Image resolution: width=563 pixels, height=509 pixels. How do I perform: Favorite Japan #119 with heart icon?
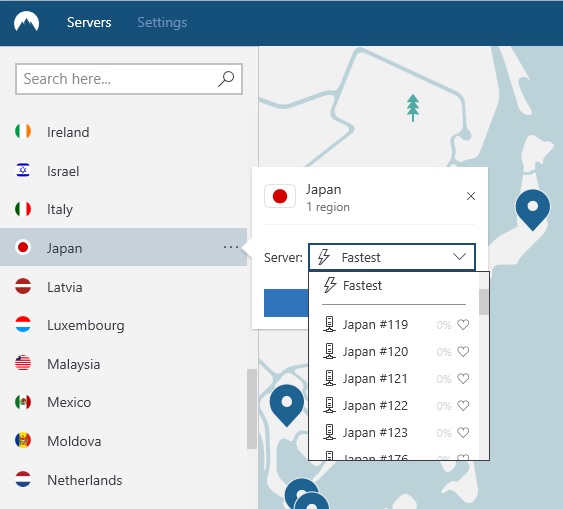click(x=463, y=324)
